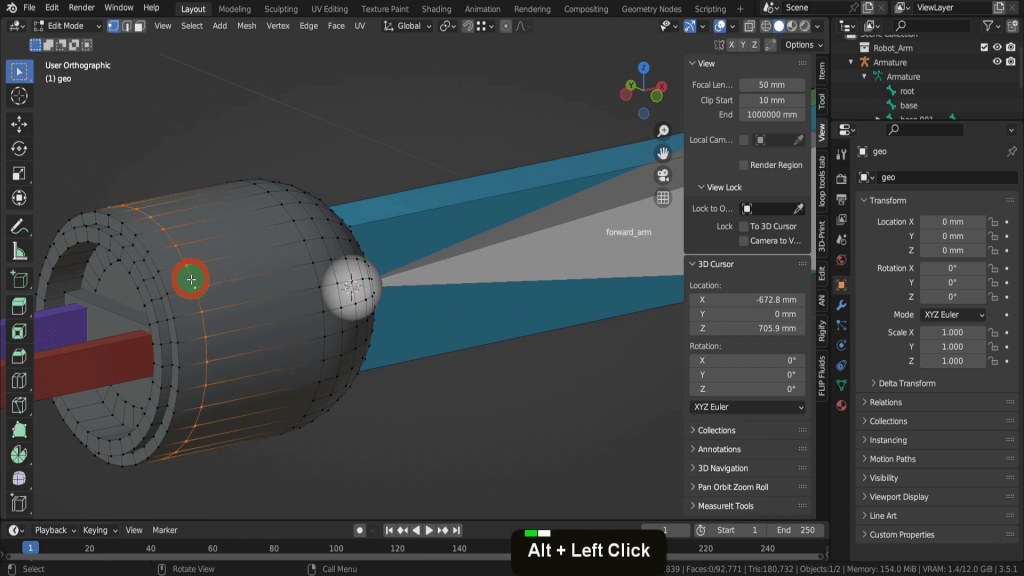Switch to orthographic grid view icon
The width and height of the screenshot is (1024, 576).
pos(662,198)
